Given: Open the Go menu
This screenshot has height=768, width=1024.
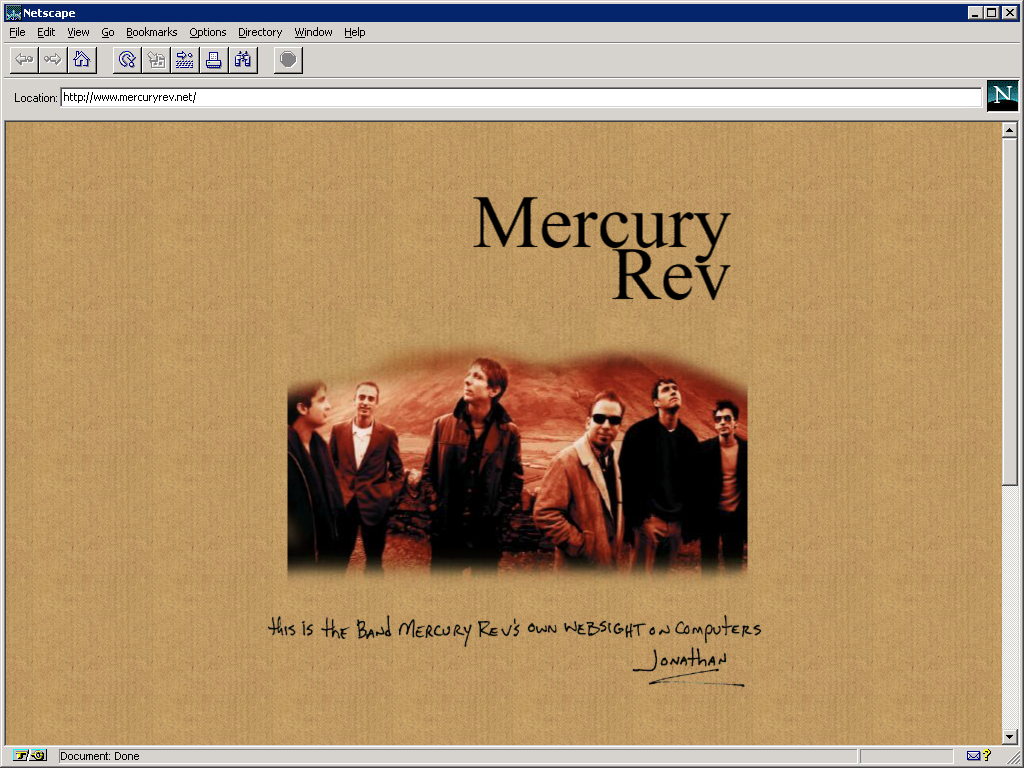Looking at the screenshot, I should click(x=108, y=32).
